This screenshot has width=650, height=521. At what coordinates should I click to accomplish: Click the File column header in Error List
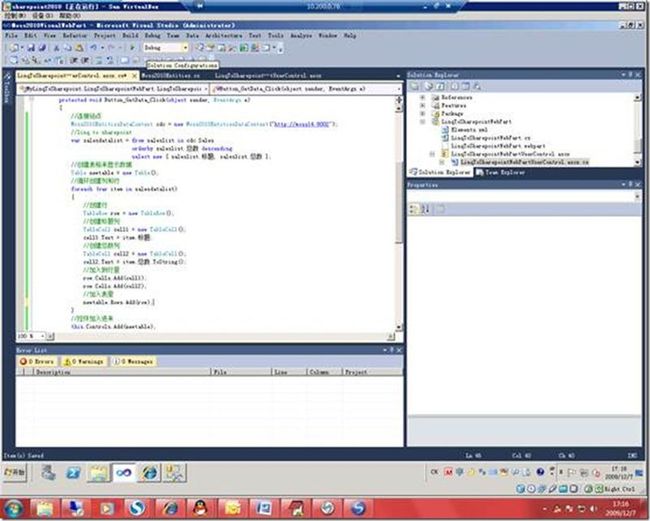pyautogui.click(x=241, y=372)
